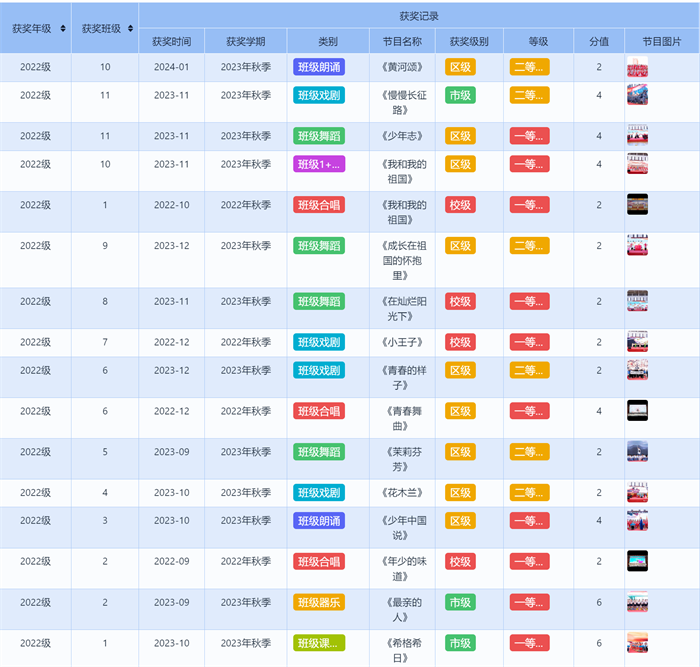Open thumbnail image for 《少年志》 row

tap(637, 135)
